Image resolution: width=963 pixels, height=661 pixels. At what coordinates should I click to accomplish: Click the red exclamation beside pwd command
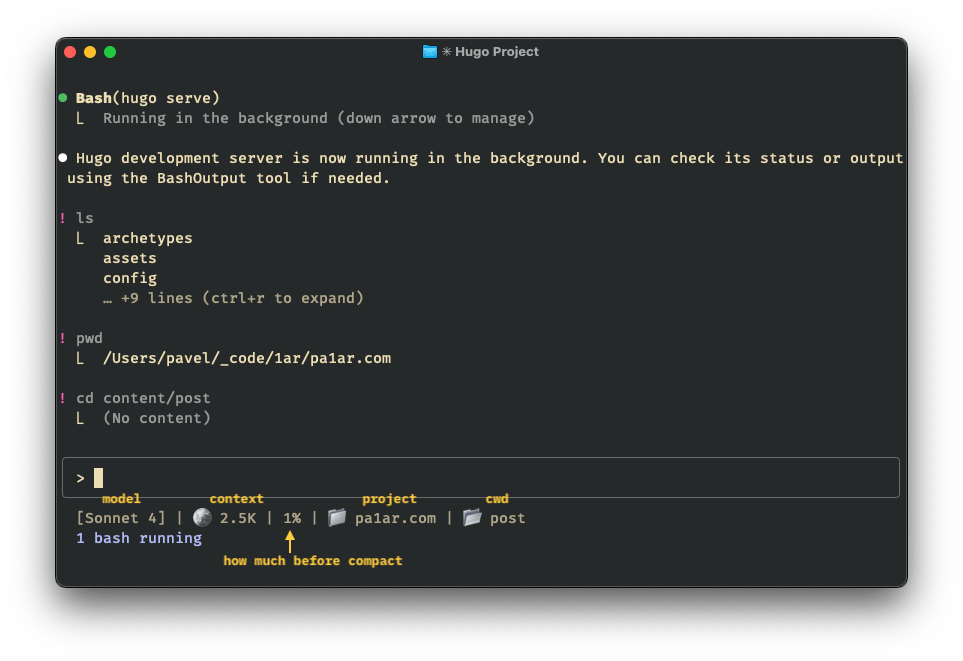tap(62, 337)
